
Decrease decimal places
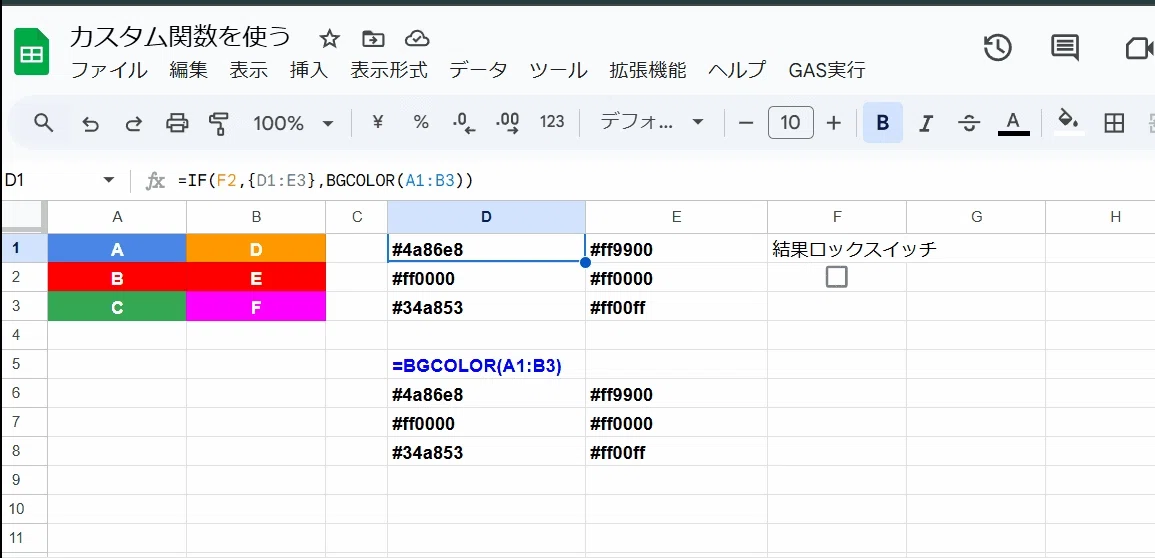(x=464, y=122)
